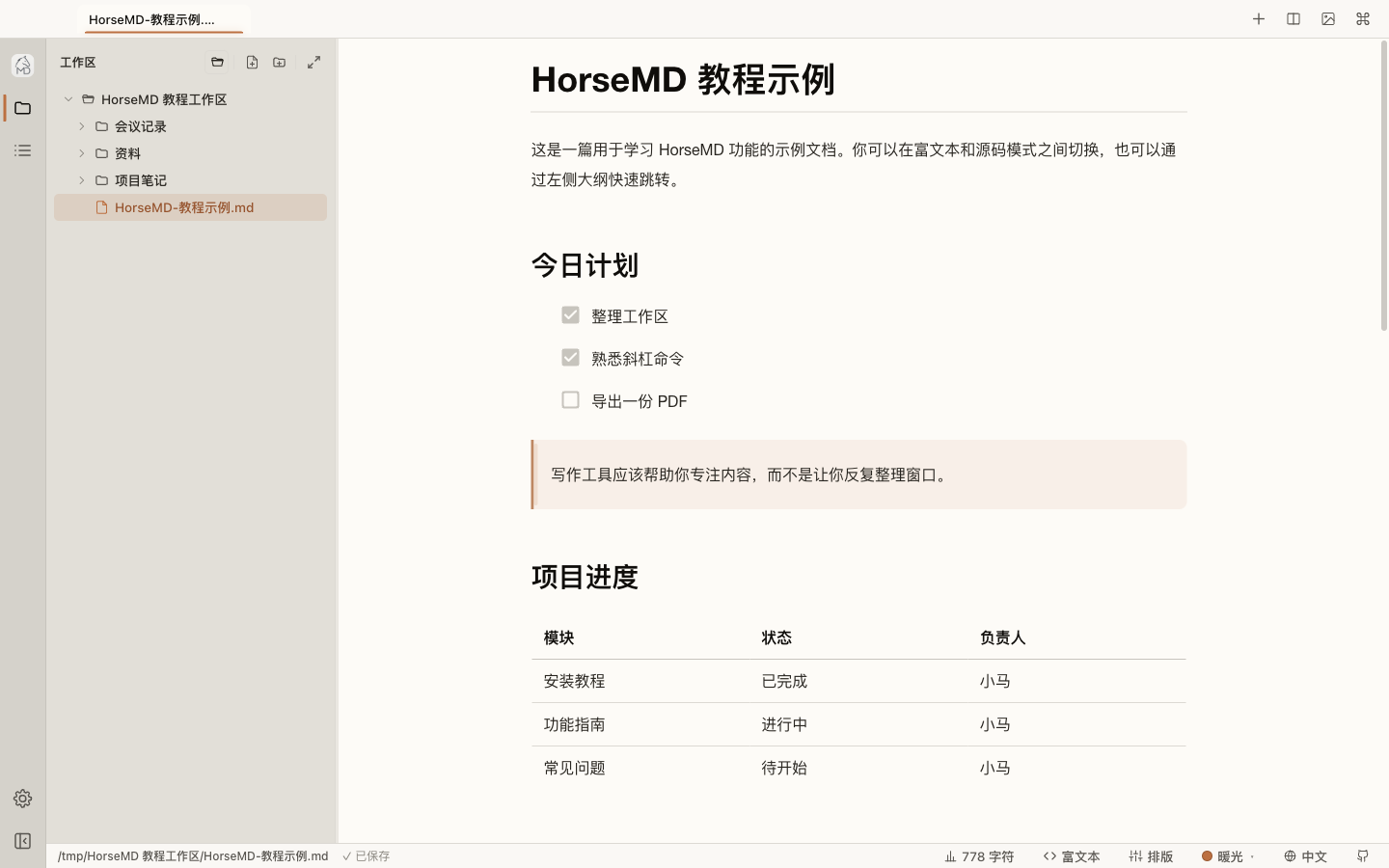The height and width of the screenshot is (868, 1389).
Task: Click the 今日计划 heading
Action: pos(585,265)
